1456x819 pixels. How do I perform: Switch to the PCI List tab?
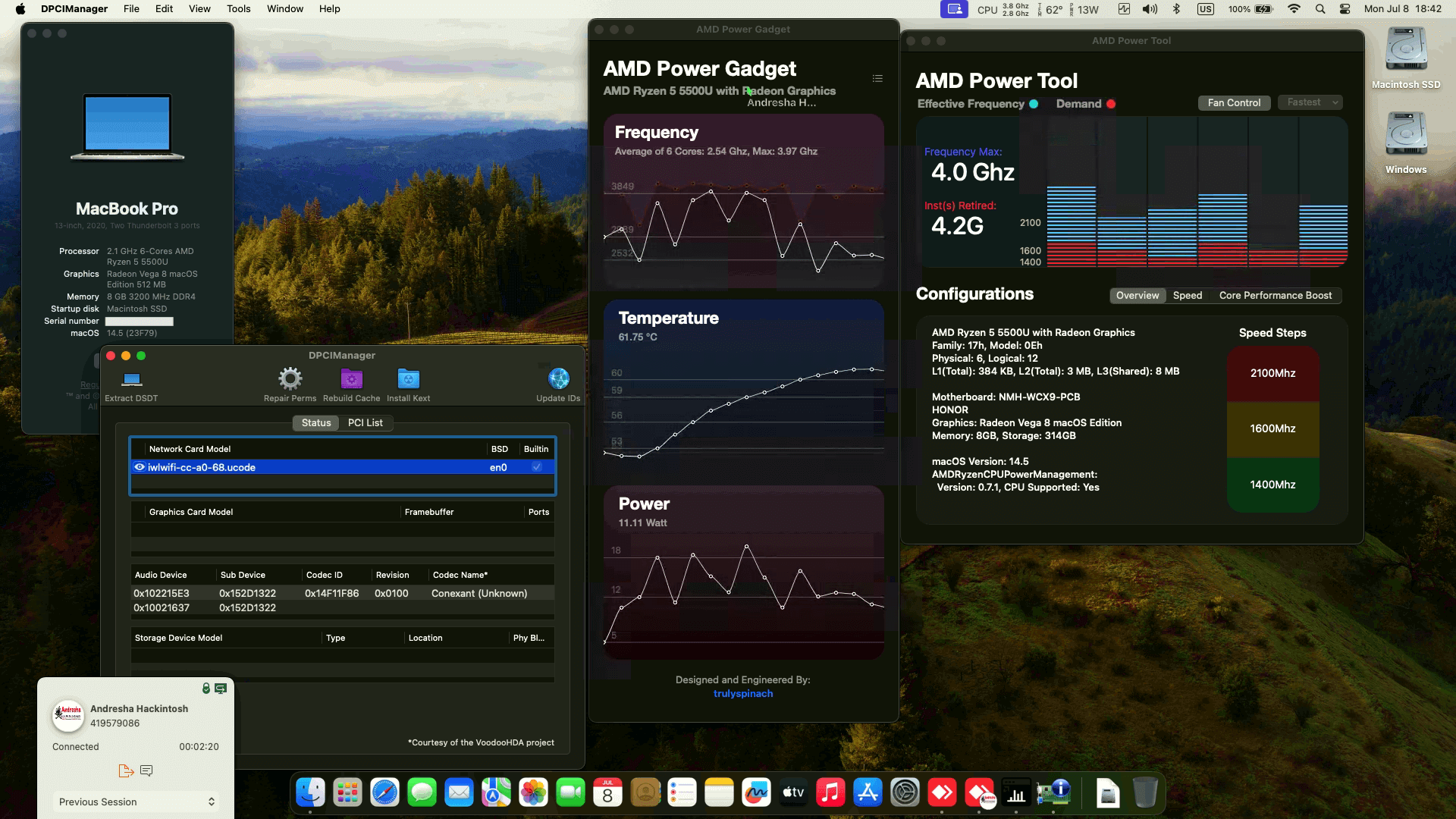click(365, 423)
